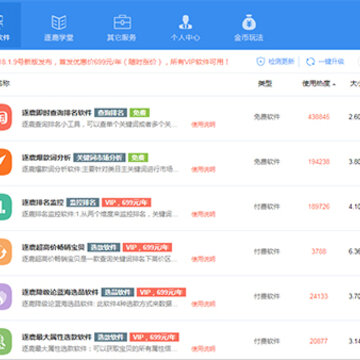Viewport: 360px width, 360px height.
Task: Open 使用说明 link for 逐鹿爆款词分析
Action: tap(203, 169)
